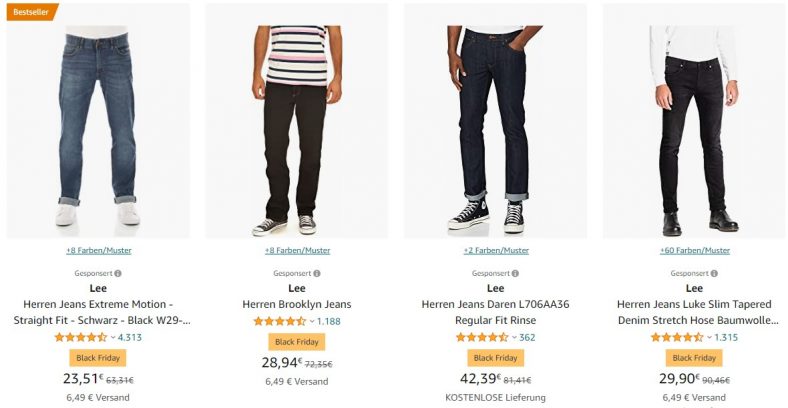Expand rating chevron beside the 1.188 reviews count
The width and height of the screenshot is (788, 408).
point(312,322)
